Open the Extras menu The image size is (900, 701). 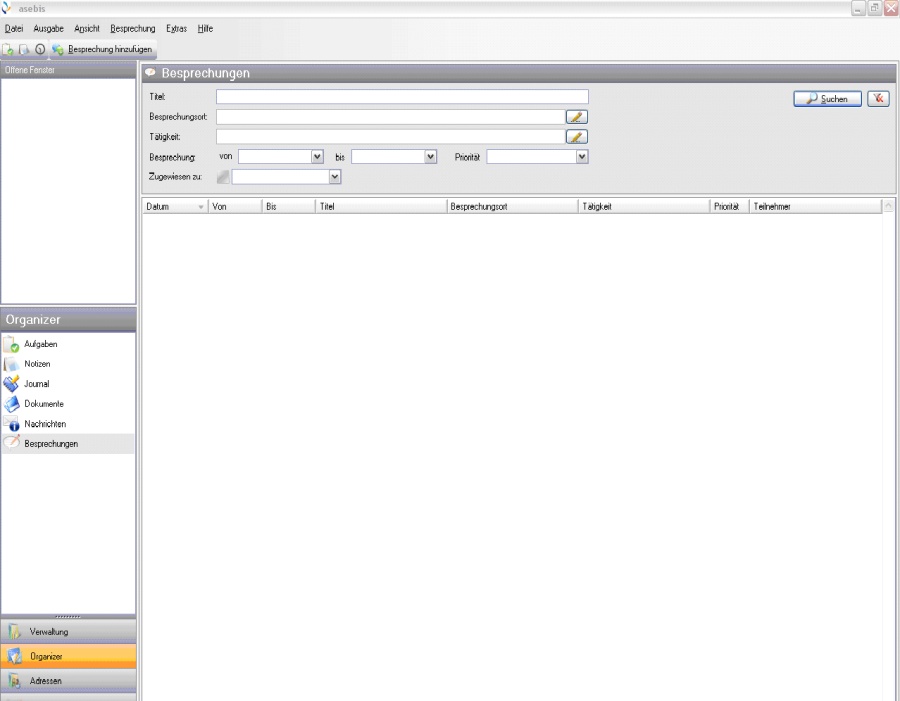click(176, 29)
